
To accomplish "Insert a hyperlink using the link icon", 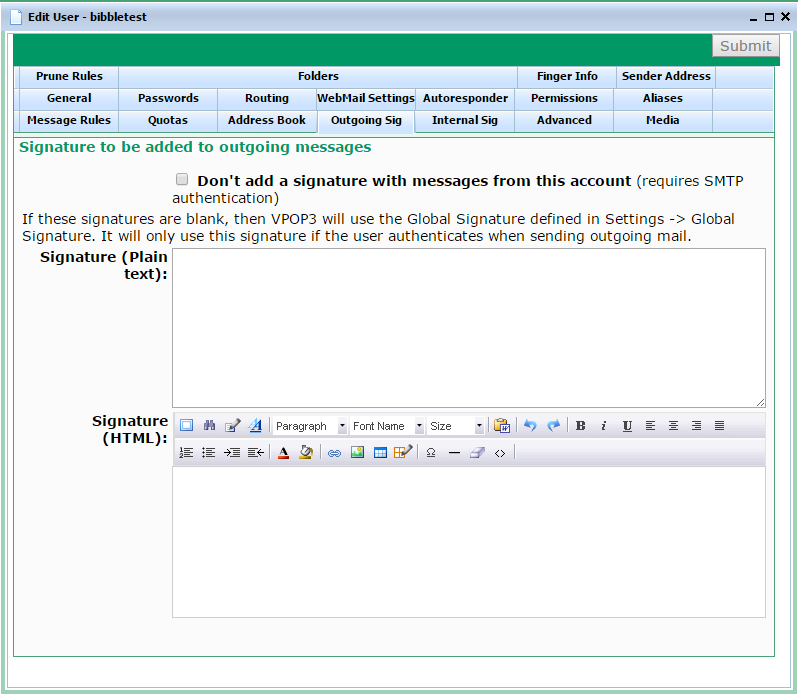I will coord(335,453).
